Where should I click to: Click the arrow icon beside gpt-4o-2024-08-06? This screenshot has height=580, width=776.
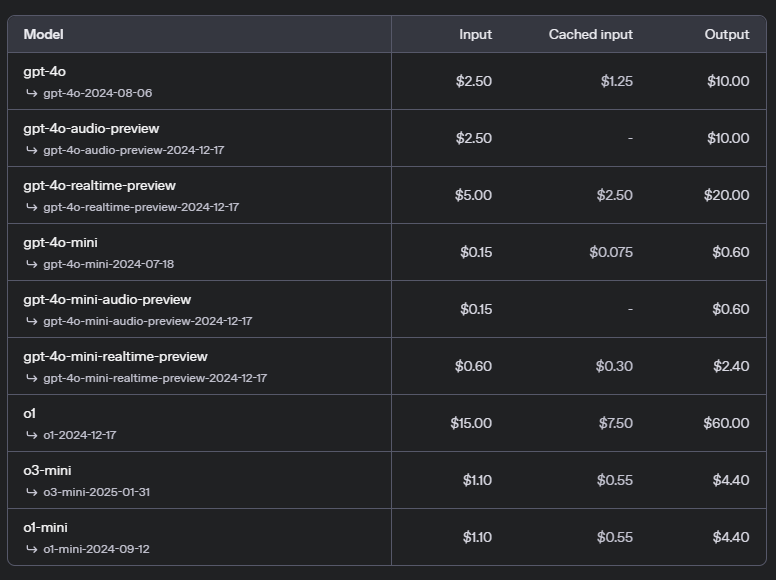31,93
